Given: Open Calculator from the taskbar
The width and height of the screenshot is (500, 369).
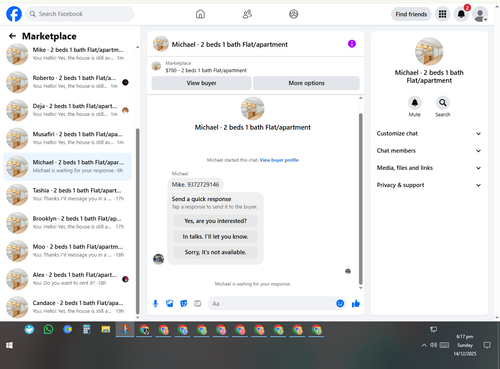Looking at the screenshot, I should tap(87, 330).
